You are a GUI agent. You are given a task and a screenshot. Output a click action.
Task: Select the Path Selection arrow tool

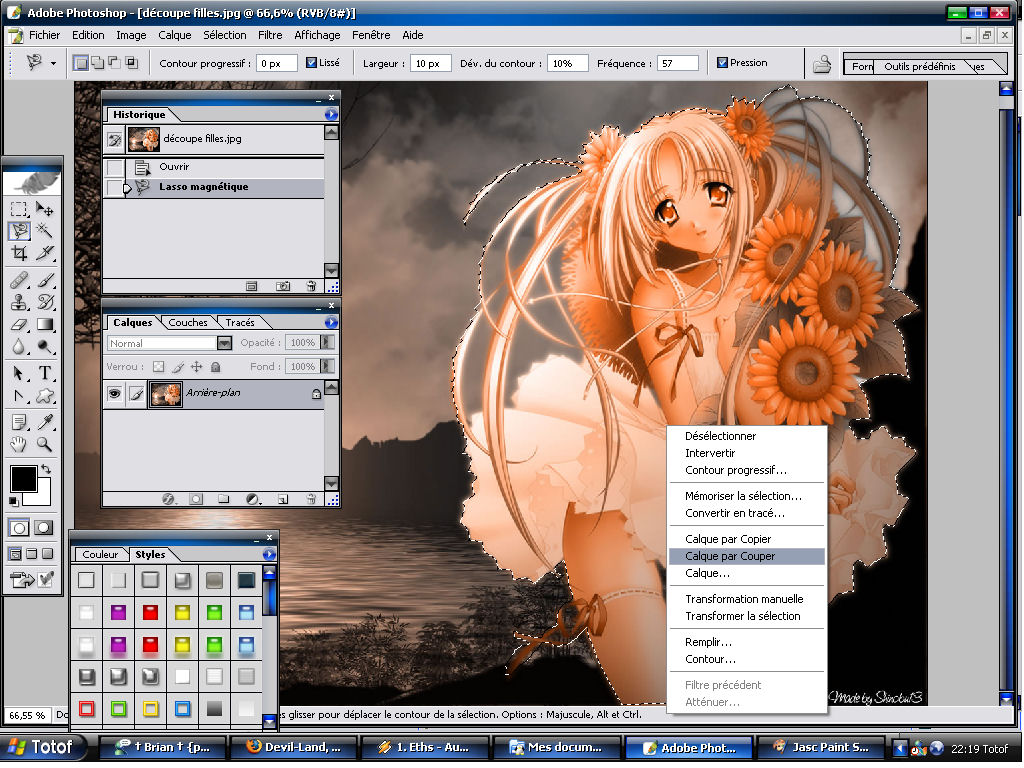[19, 373]
